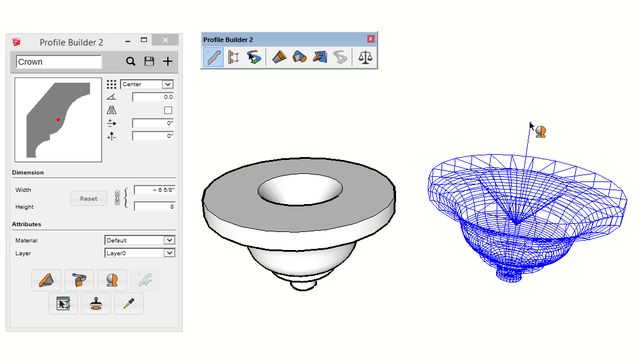Select the blue-orange assembly build toolbar icon
The height and width of the screenshot is (360, 640).
[300, 57]
